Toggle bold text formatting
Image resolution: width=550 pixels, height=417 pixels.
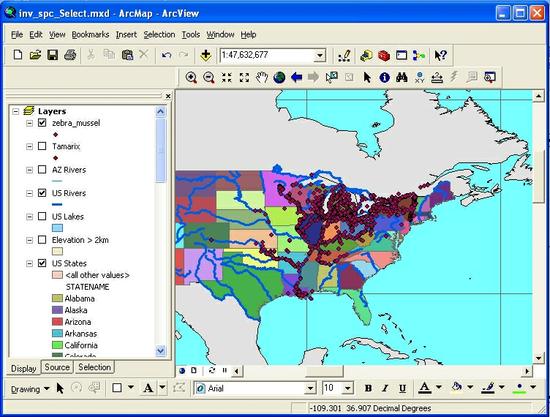click(x=368, y=388)
